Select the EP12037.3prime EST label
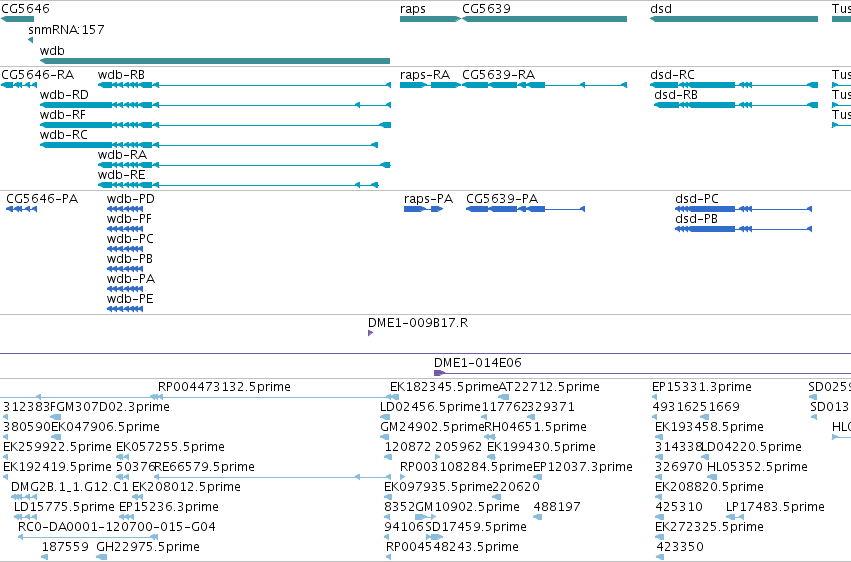The image size is (851, 562). [x=583, y=467]
